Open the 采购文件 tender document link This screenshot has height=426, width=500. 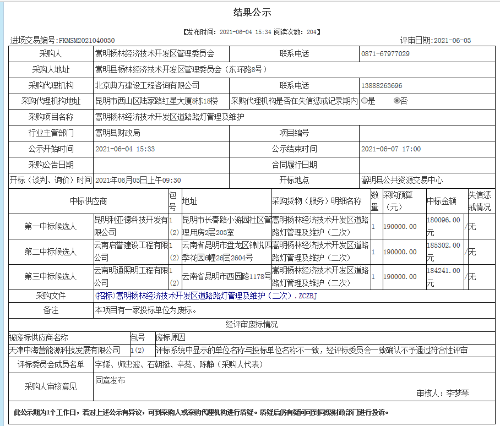pyautogui.click(x=206, y=296)
